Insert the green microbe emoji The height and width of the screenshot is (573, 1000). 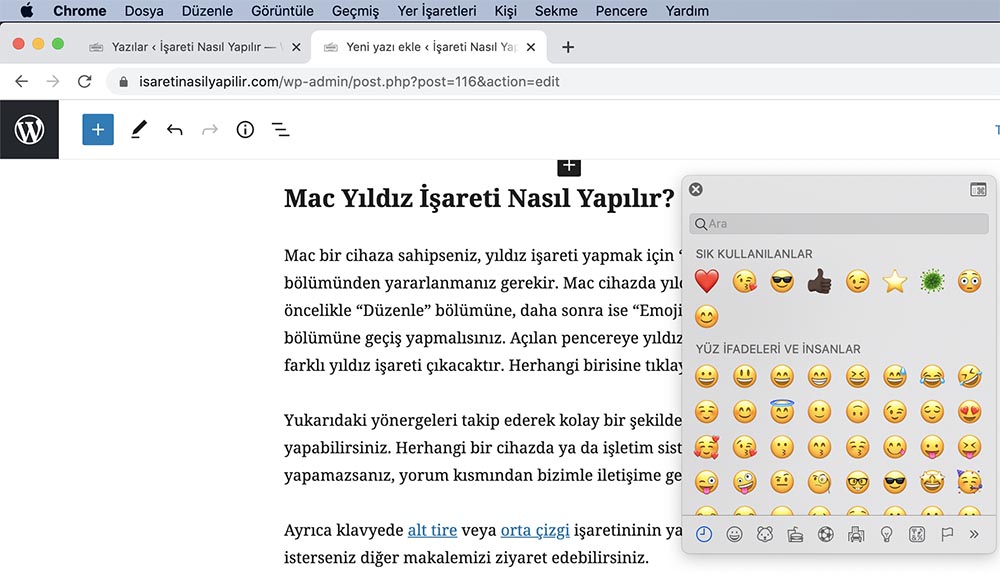point(932,281)
